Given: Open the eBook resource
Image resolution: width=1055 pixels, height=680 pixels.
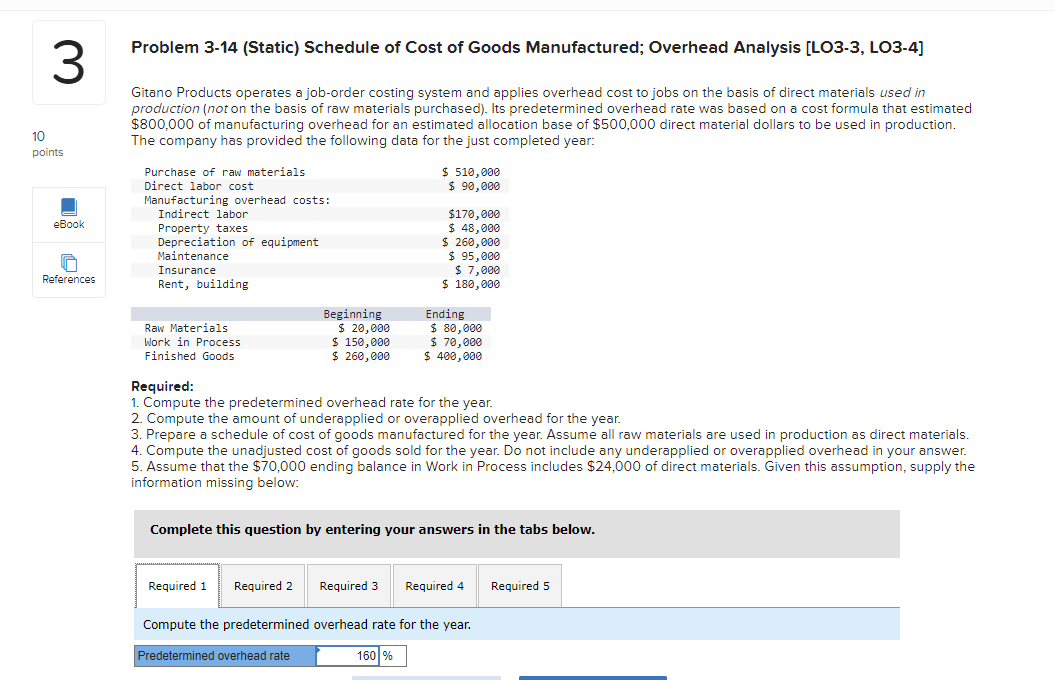Looking at the screenshot, I should 68,214.
